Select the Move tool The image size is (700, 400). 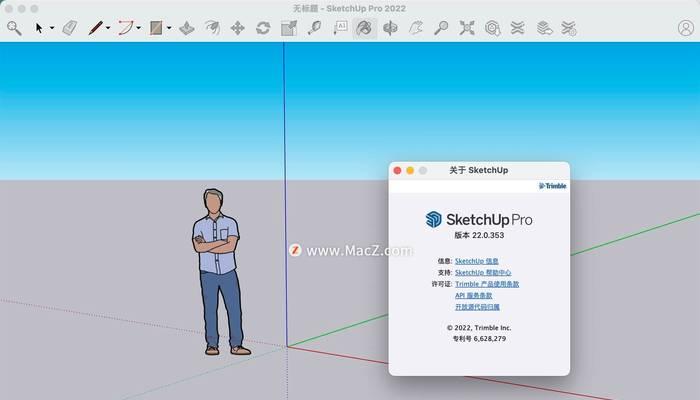click(x=238, y=28)
